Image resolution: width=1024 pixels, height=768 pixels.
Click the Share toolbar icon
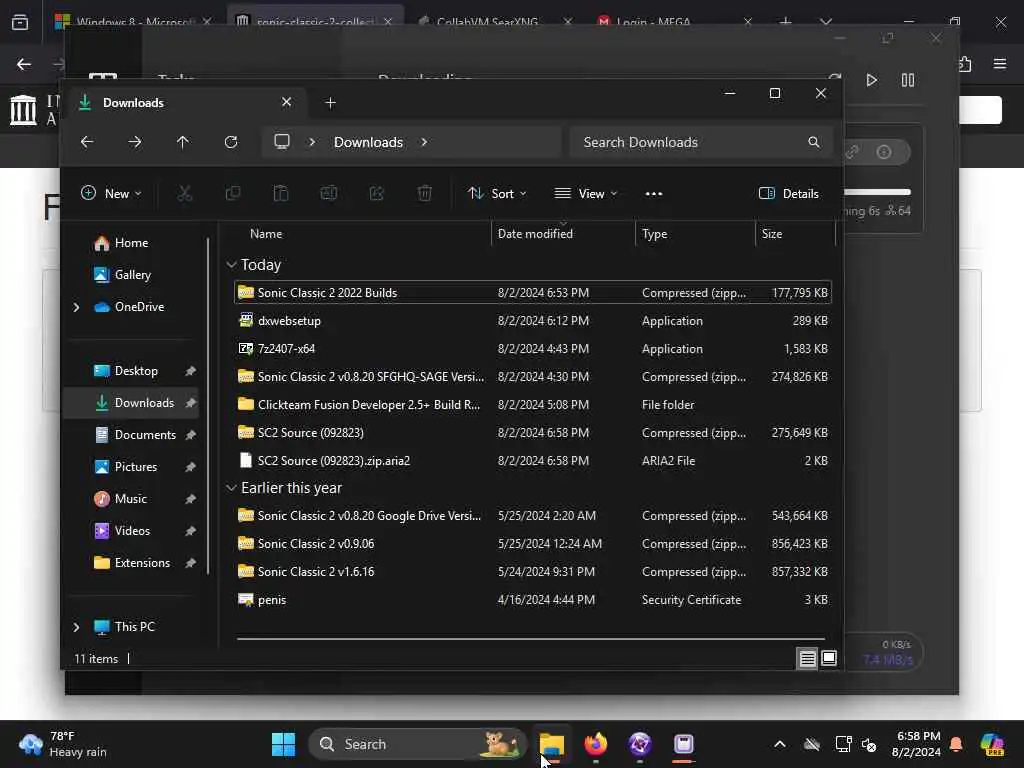[x=377, y=193]
